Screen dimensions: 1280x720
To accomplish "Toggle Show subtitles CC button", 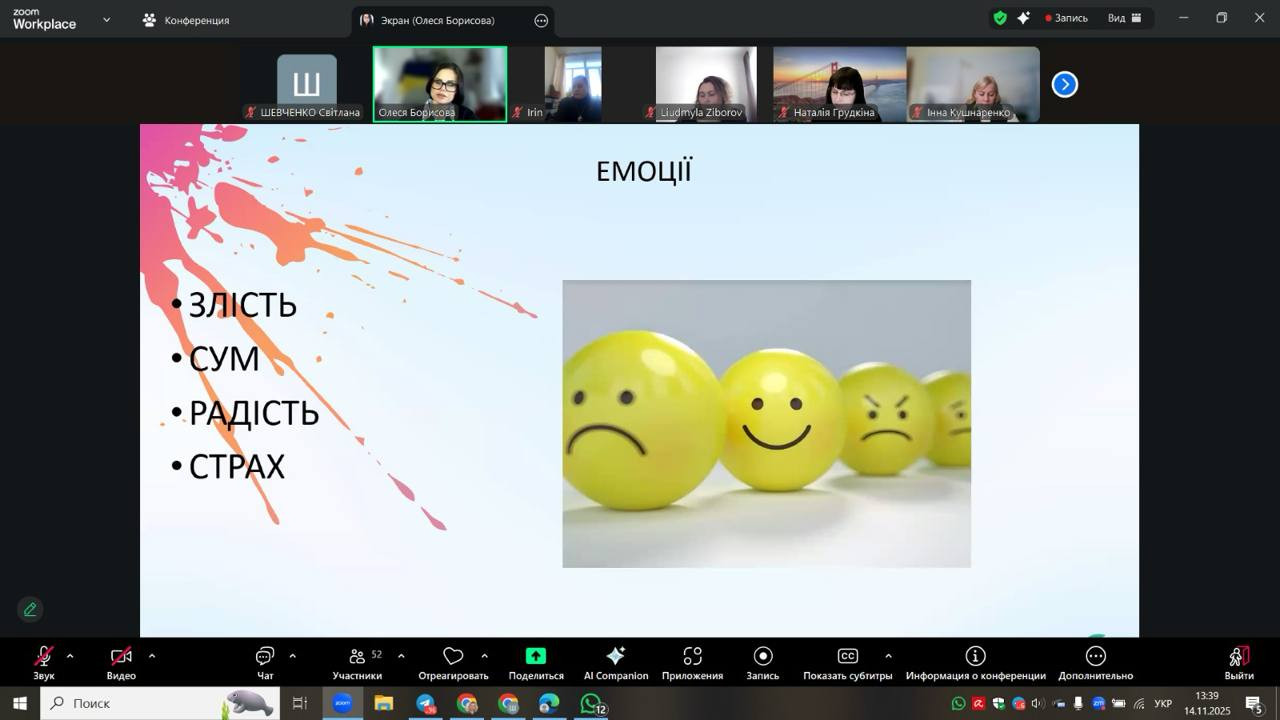I will tap(847, 657).
